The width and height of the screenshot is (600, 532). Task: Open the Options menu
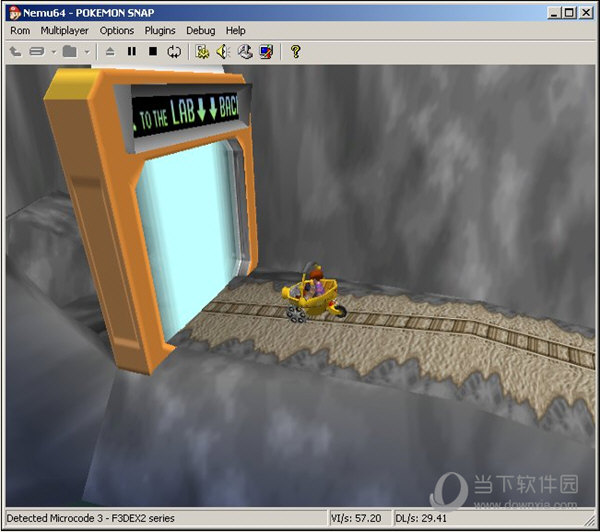(117, 31)
